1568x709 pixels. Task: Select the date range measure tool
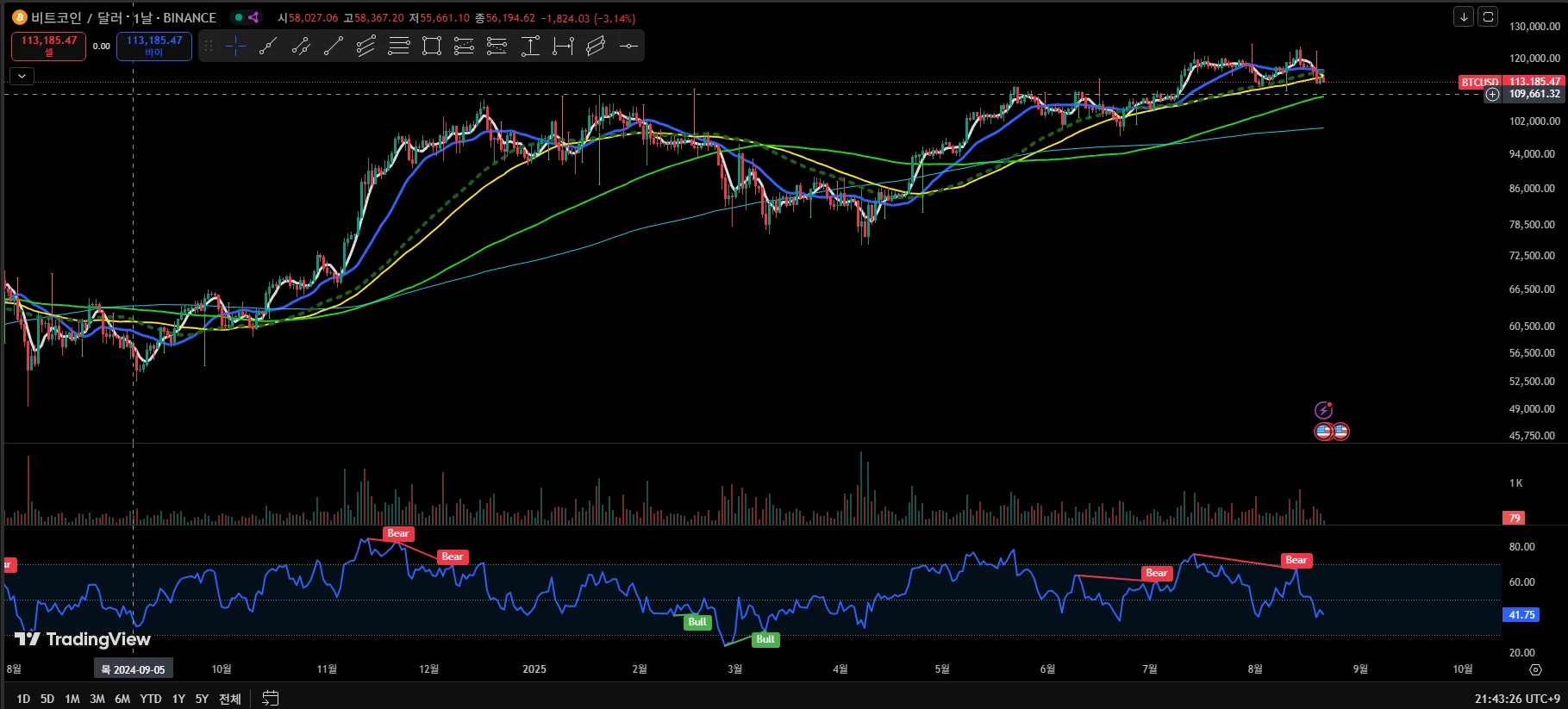(x=563, y=47)
